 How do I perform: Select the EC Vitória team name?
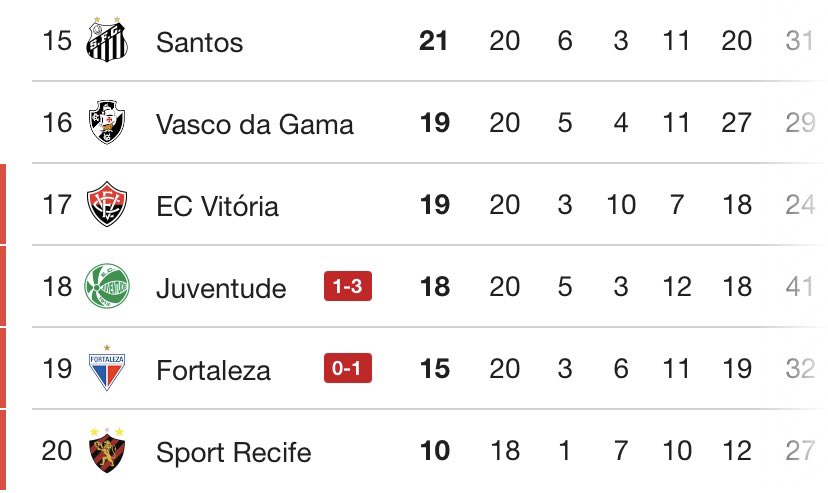(x=217, y=206)
